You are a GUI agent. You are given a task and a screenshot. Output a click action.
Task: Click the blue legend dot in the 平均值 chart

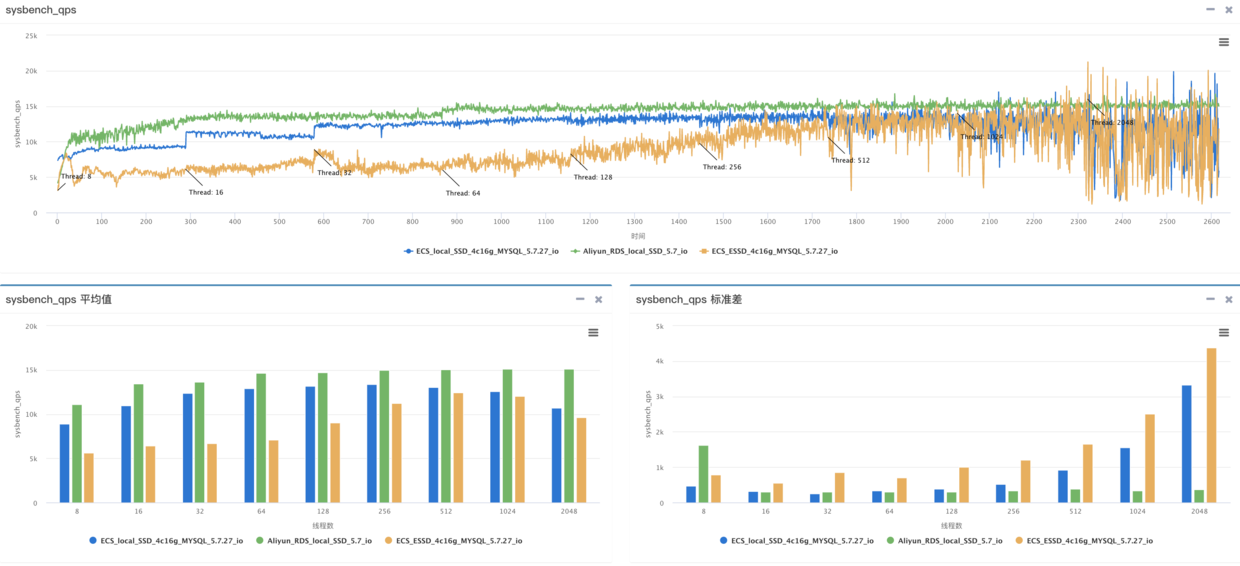click(x=93, y=540)
